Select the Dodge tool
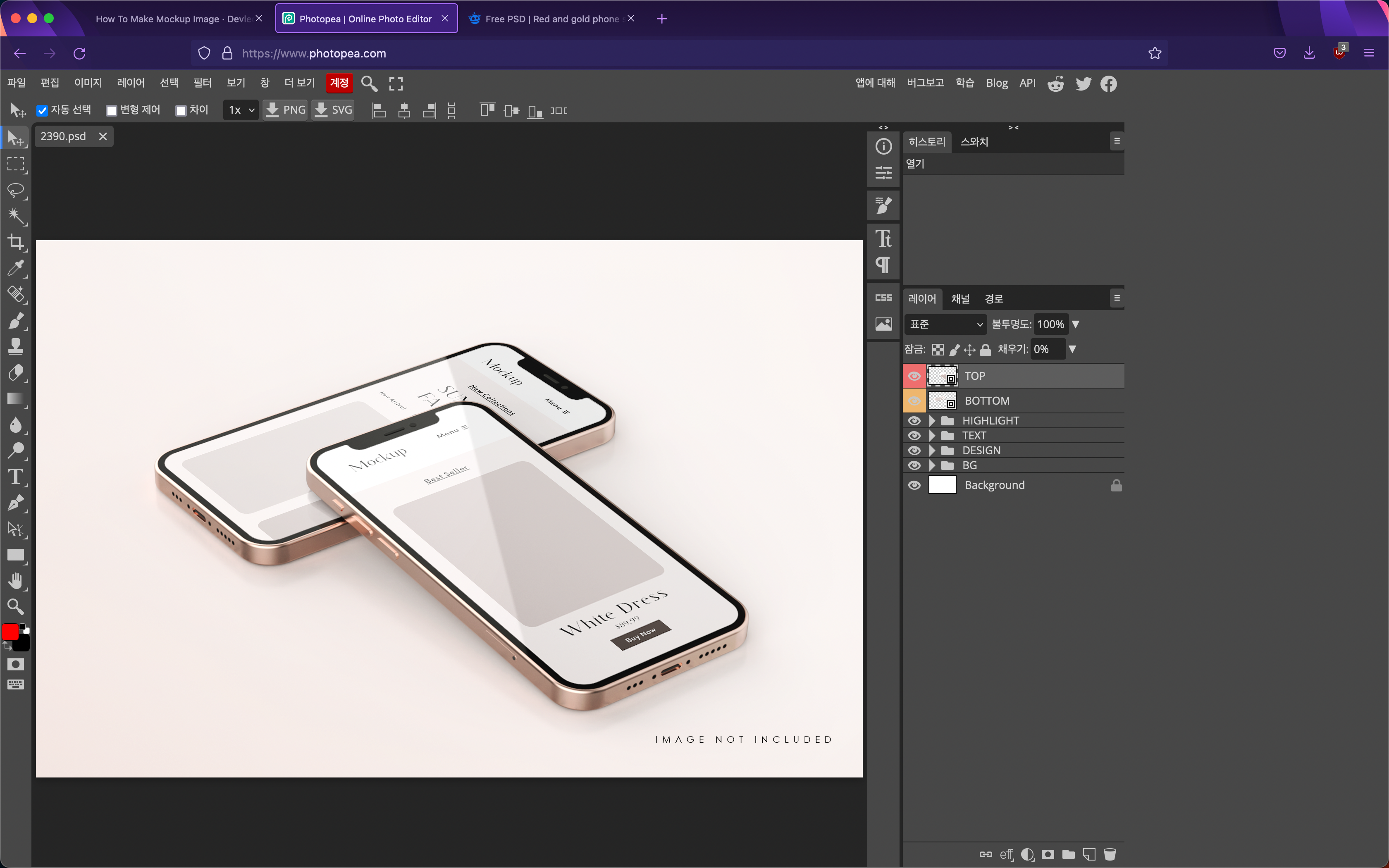This screenshot has width=1389, height=868. (15, 451)
